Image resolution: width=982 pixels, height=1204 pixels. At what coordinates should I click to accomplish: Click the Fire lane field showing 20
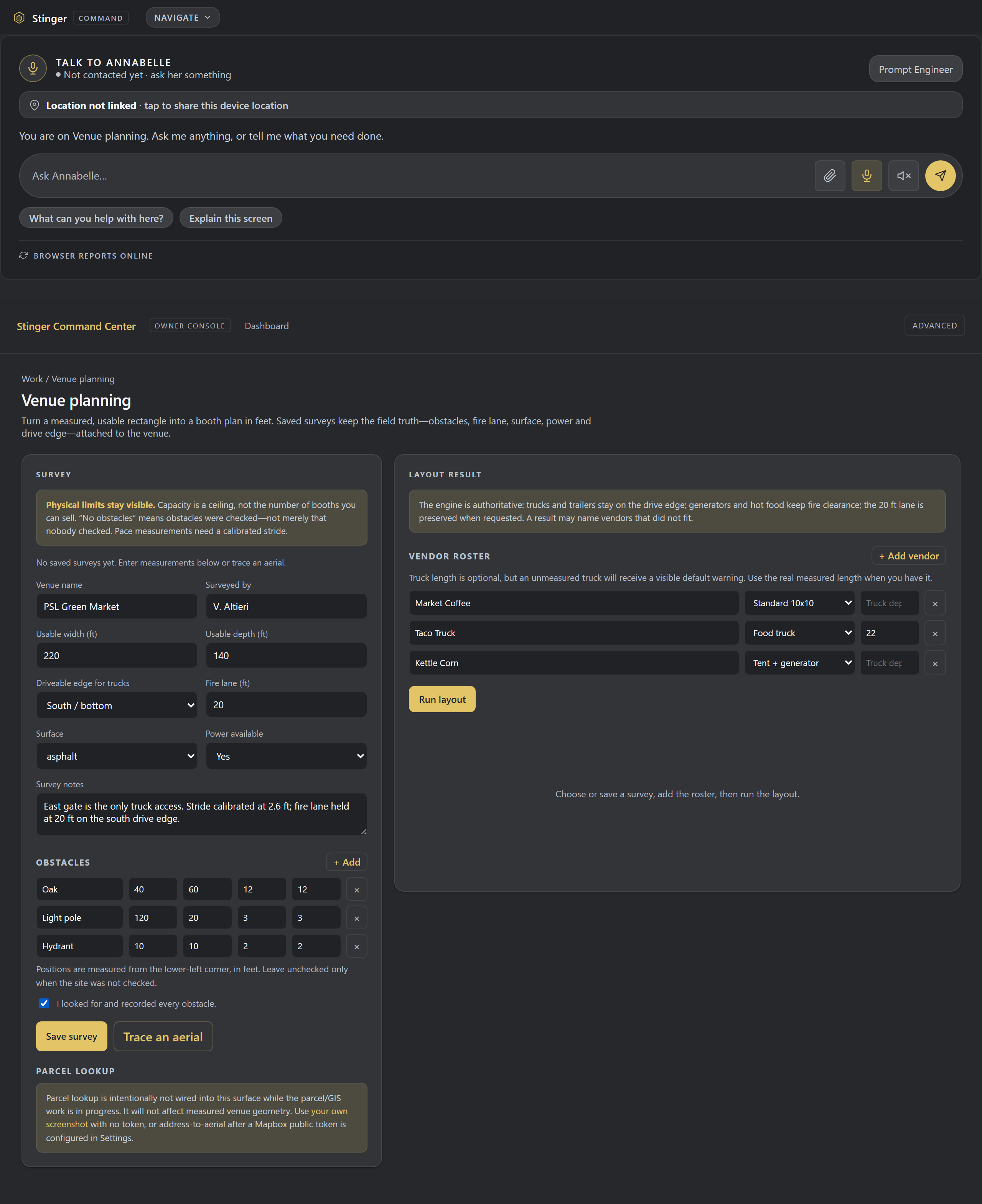click(286, 705)
